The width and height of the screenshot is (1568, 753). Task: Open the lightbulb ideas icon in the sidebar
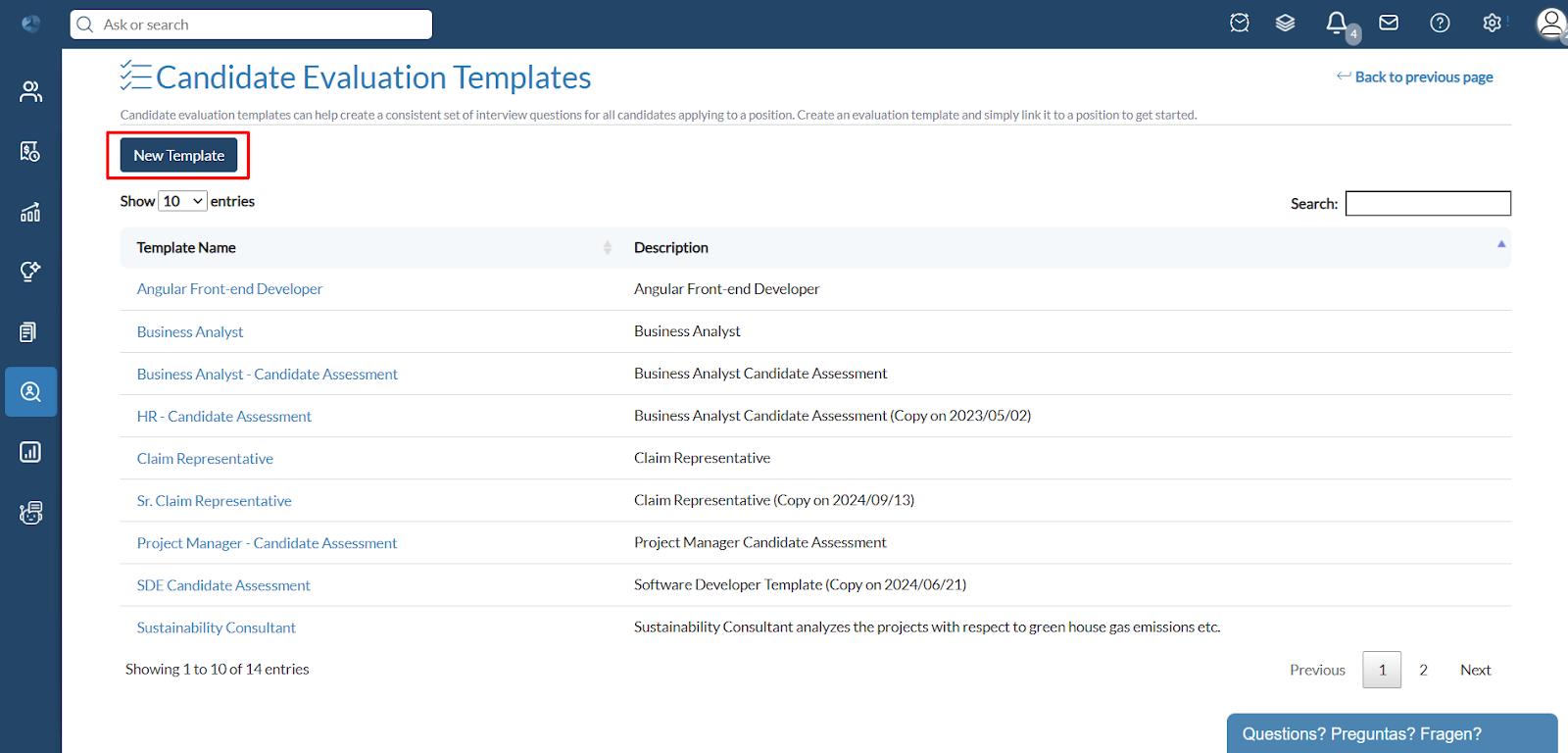point(30,272)
